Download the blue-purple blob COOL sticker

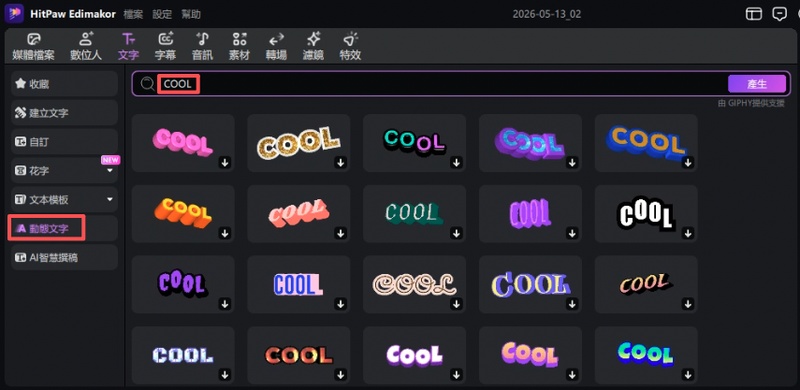[x=572, y=163]
